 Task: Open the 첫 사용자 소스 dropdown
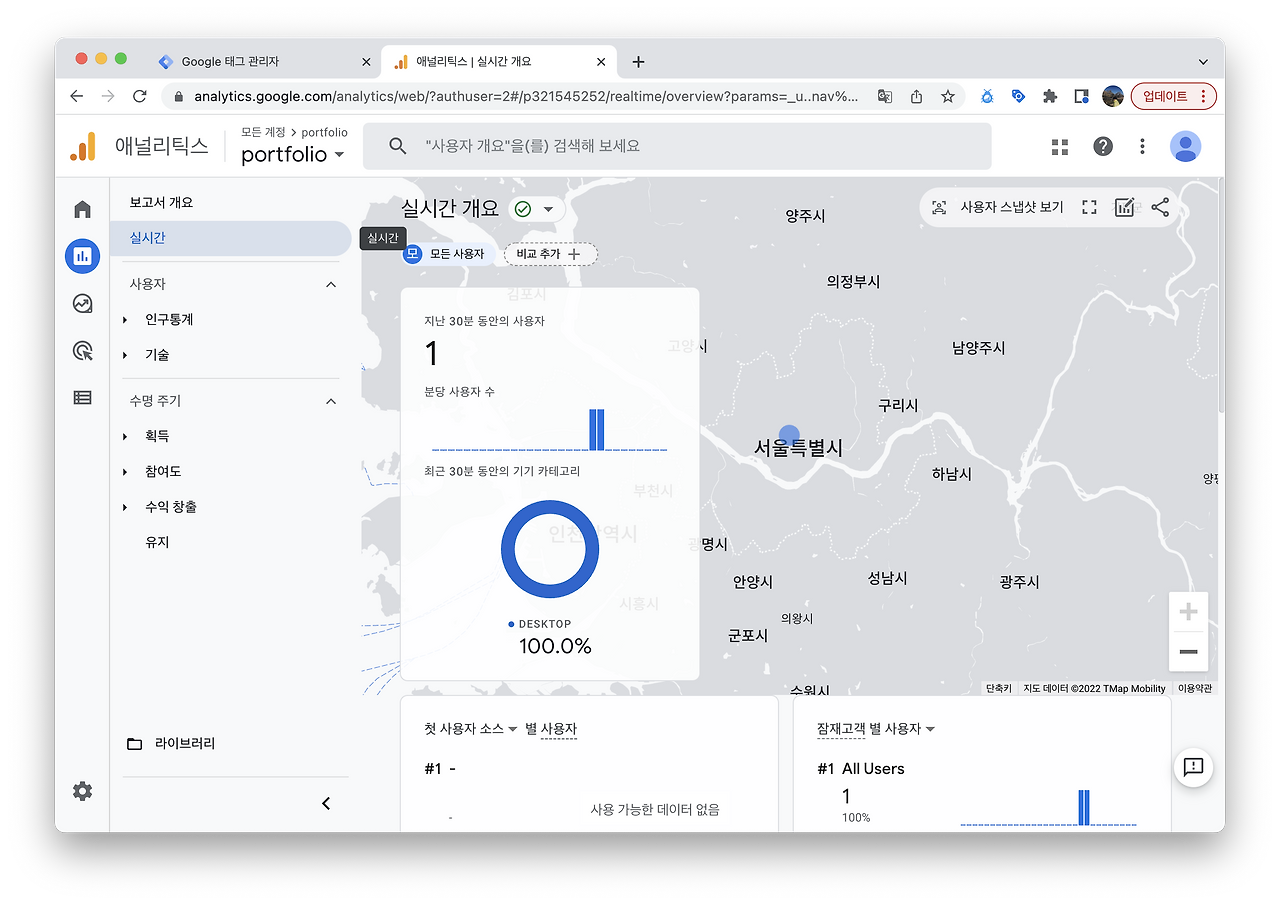click(470, 729)
